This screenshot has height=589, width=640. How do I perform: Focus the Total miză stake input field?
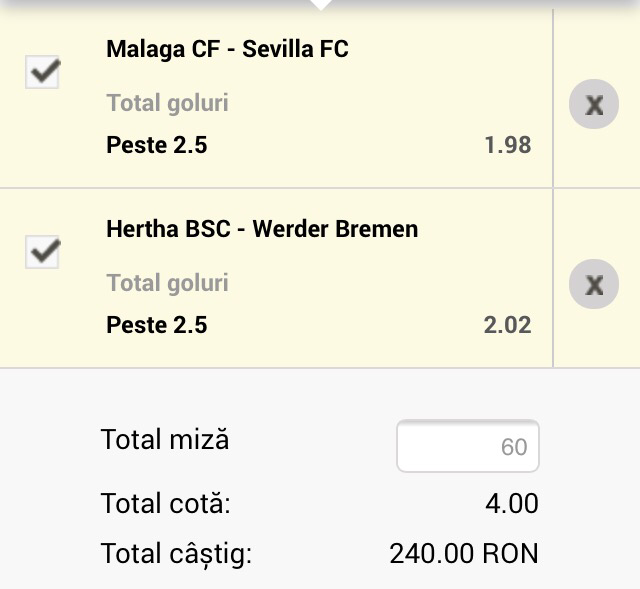(468, 446)
